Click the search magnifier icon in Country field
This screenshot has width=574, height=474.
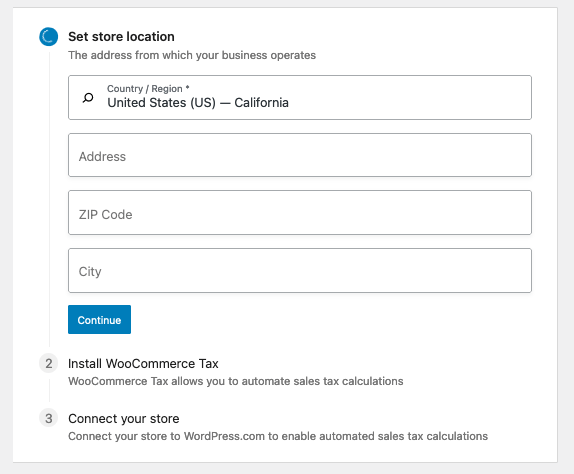(x=88, y=98)
